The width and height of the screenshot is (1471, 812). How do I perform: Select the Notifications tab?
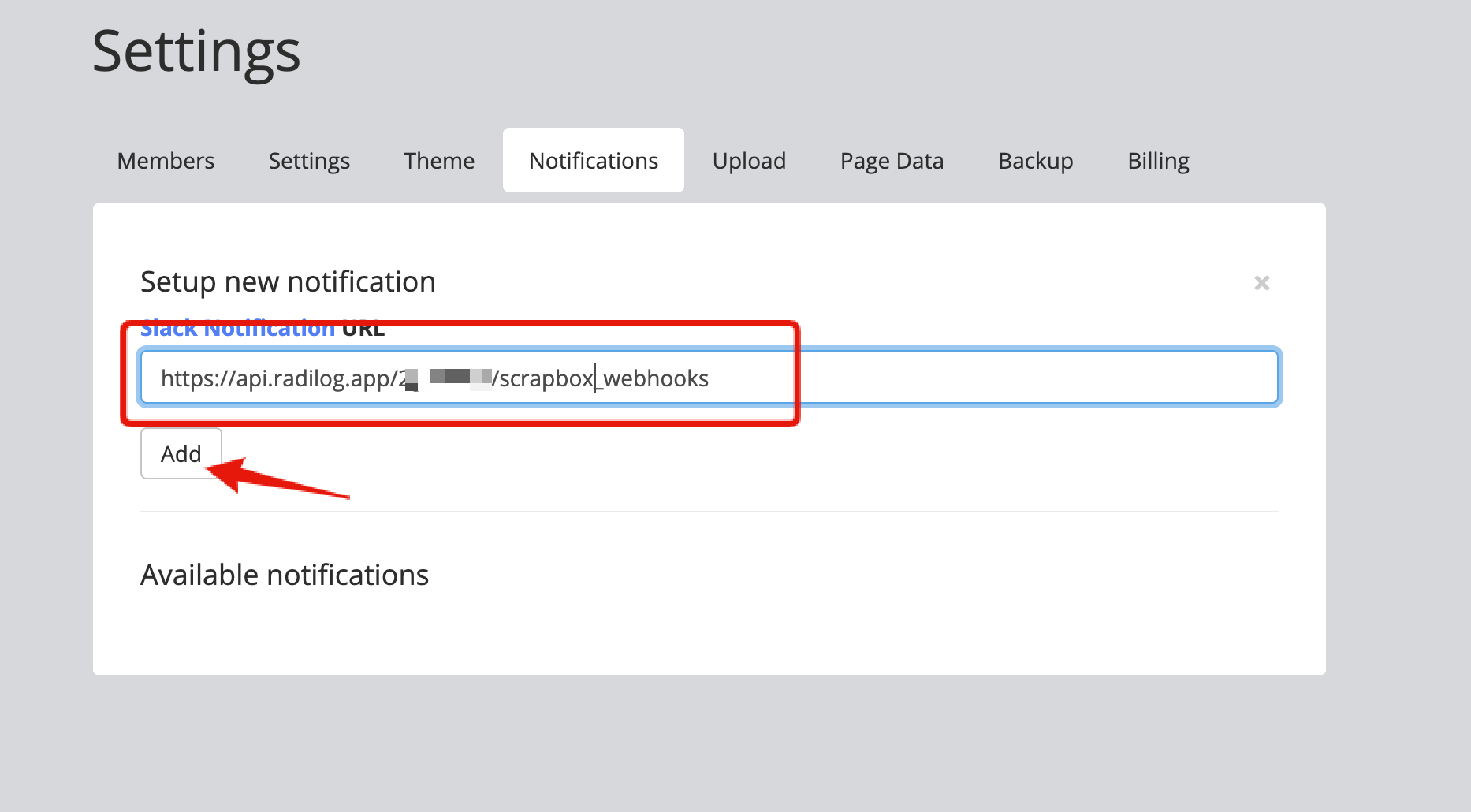point(593,161)
